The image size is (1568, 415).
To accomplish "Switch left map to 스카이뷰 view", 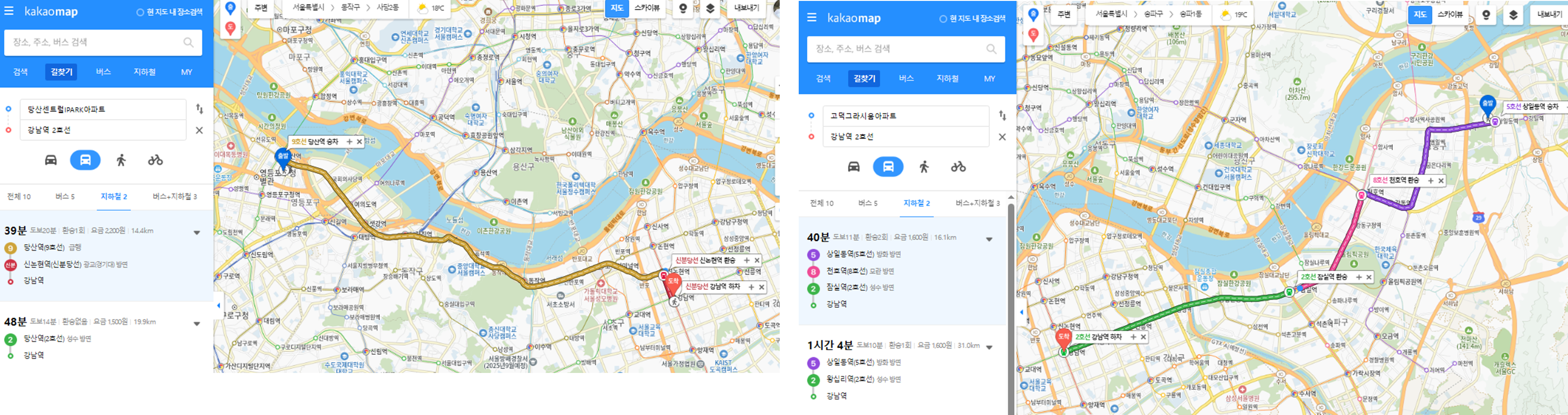I will click(647, 8).
